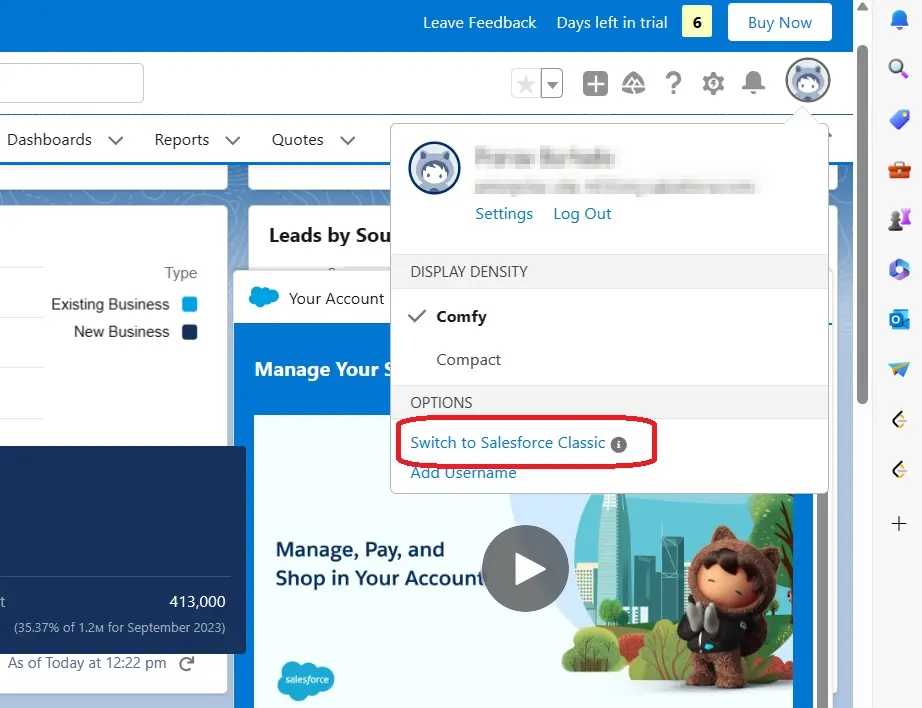The width and height of the screenshot is (922, 708).
Task: Open the Quotes tab
Action: point(298,139)
